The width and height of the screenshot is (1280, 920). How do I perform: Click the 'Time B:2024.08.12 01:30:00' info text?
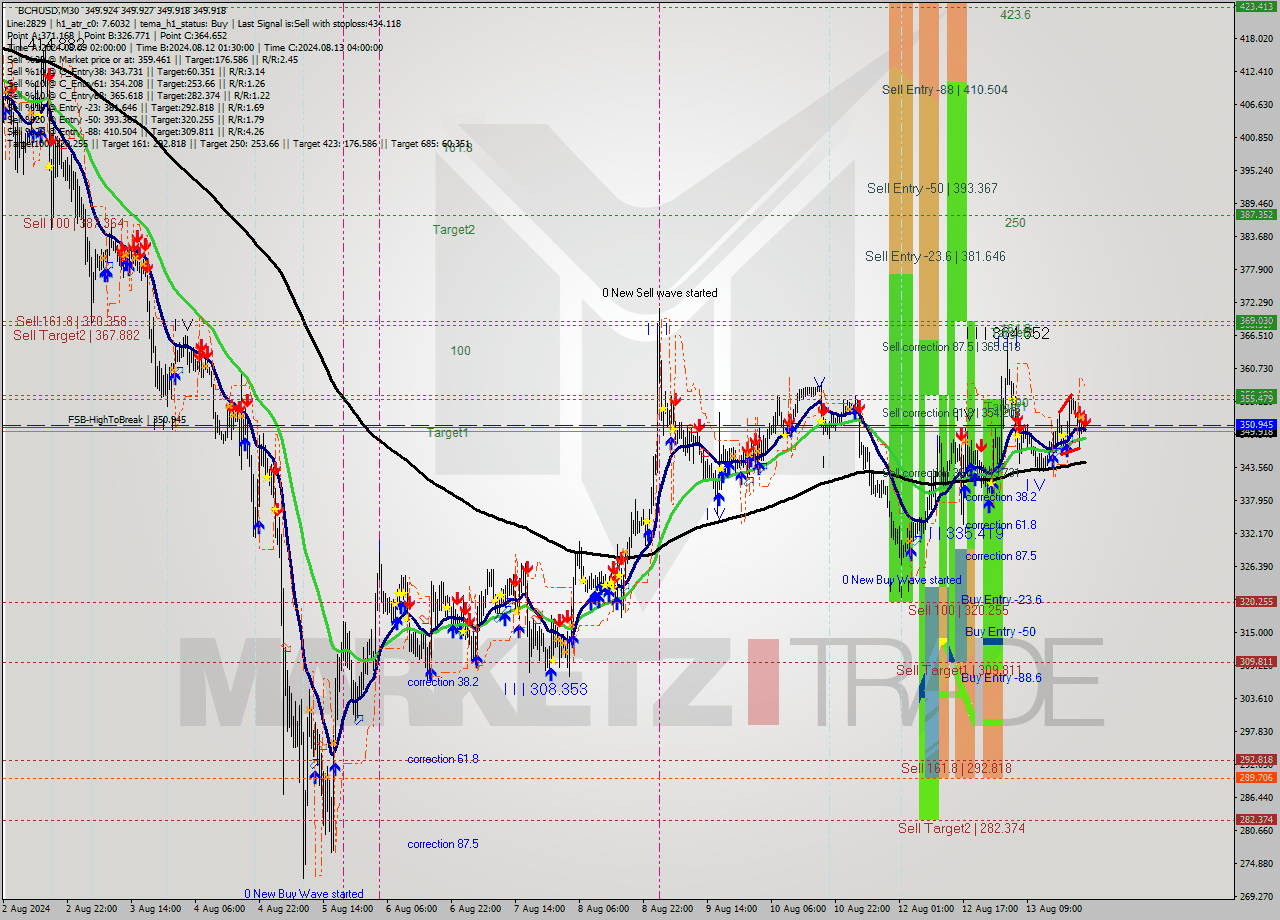coord(195,47)
